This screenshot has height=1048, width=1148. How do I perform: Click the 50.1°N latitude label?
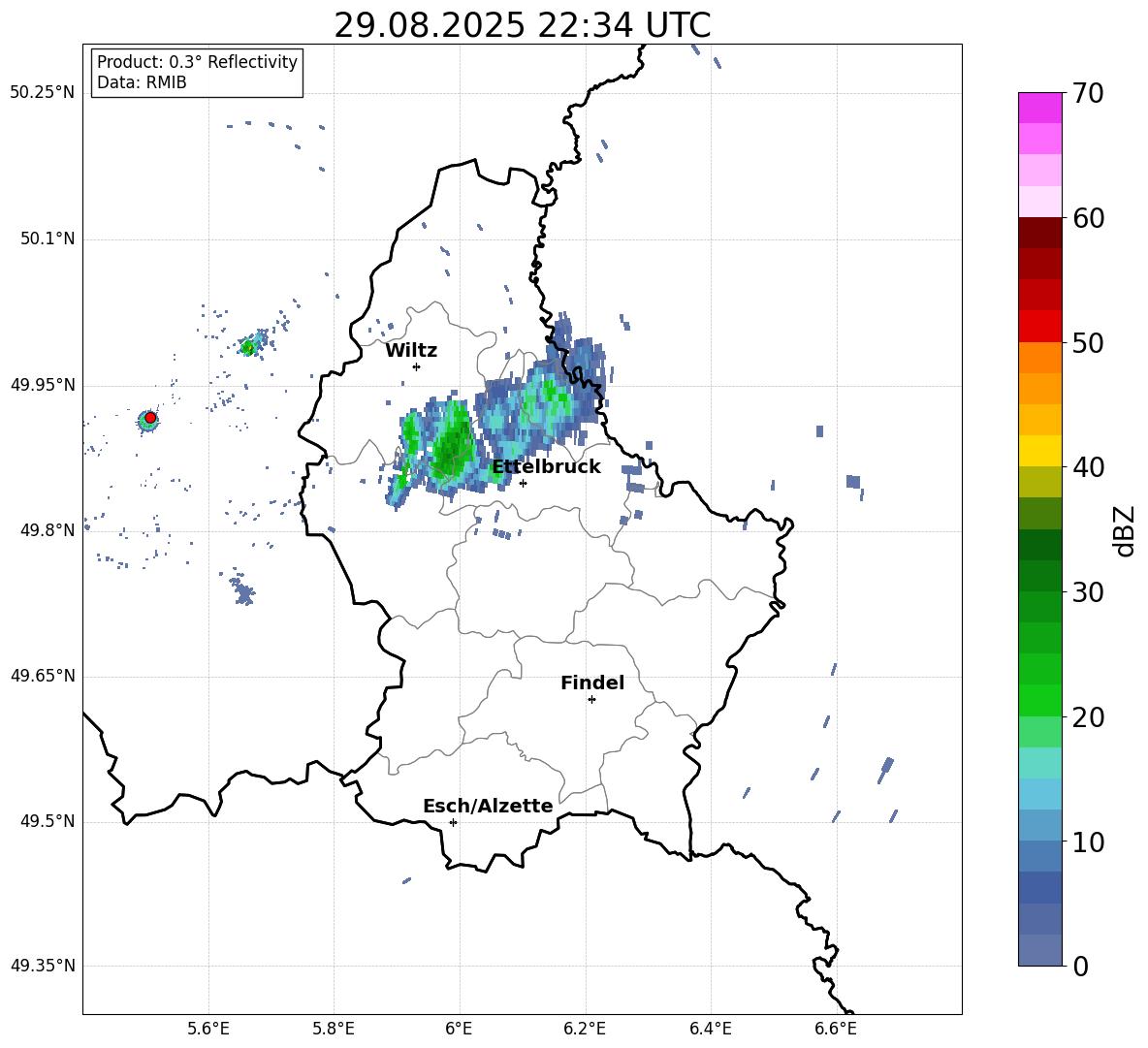tap(48, 238)
